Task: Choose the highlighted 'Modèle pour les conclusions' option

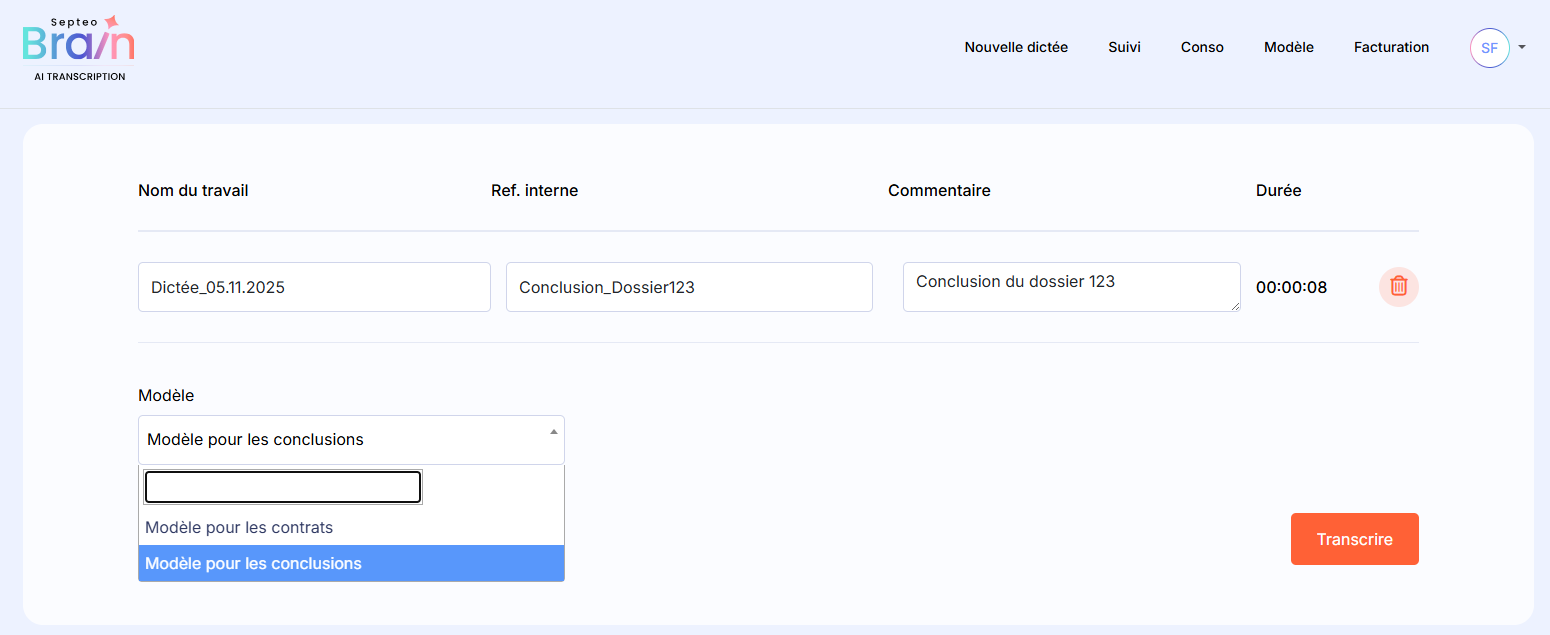Action: coord(253,563)
